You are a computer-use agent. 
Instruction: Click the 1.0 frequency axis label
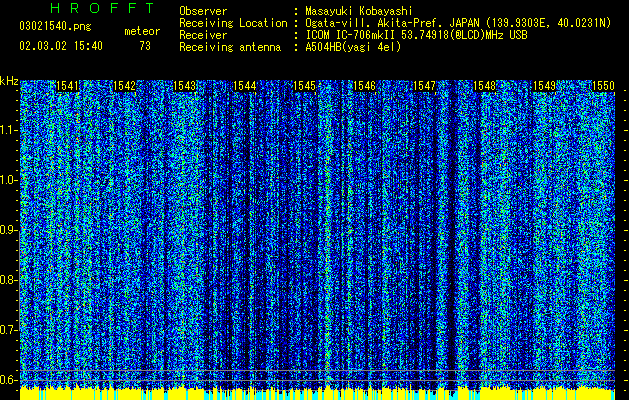click(9, 180)
